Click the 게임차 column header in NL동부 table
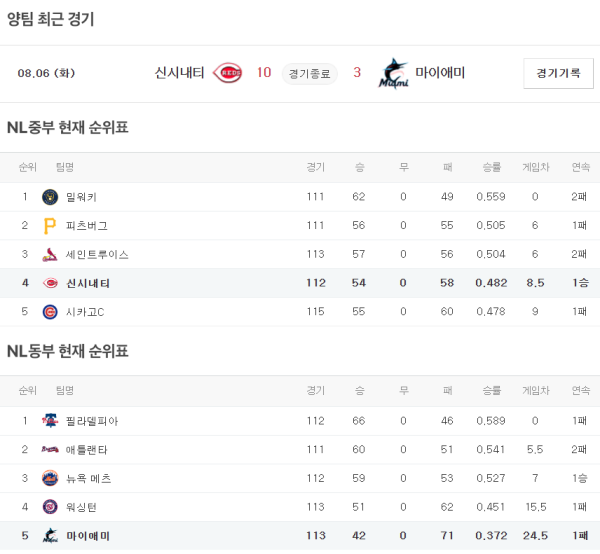Screen dimensions: 600x554 [535, 391]
